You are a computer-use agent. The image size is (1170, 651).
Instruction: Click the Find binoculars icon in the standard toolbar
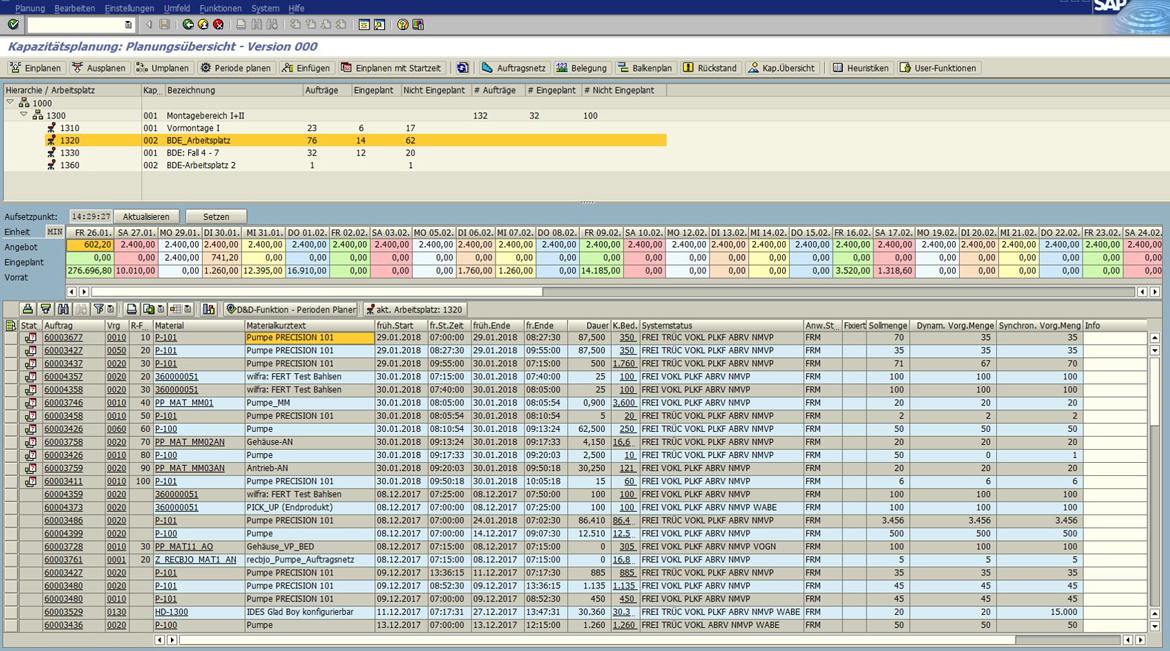(257, 25)
